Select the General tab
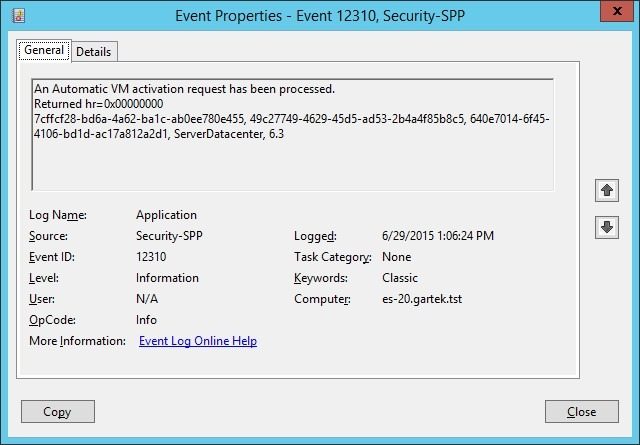Screen dimensions: 640x445 pos(44,50)
